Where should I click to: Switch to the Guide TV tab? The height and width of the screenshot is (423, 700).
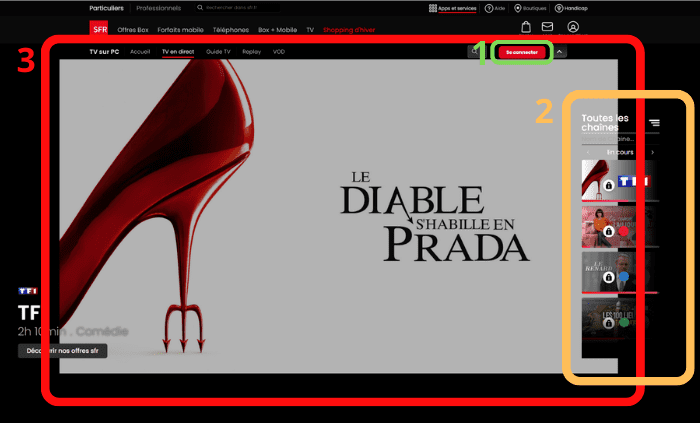[218, 52]
